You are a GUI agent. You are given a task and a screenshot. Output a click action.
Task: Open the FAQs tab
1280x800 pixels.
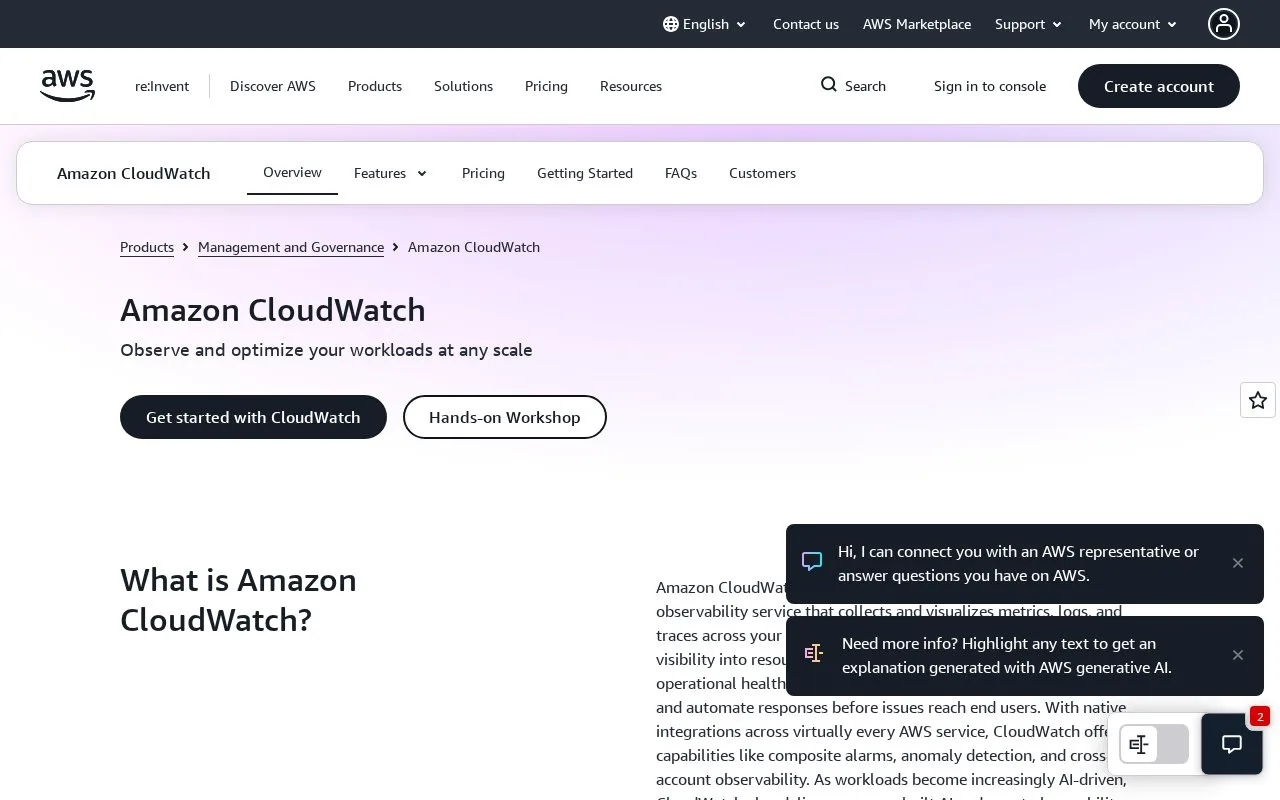(681, 173)
